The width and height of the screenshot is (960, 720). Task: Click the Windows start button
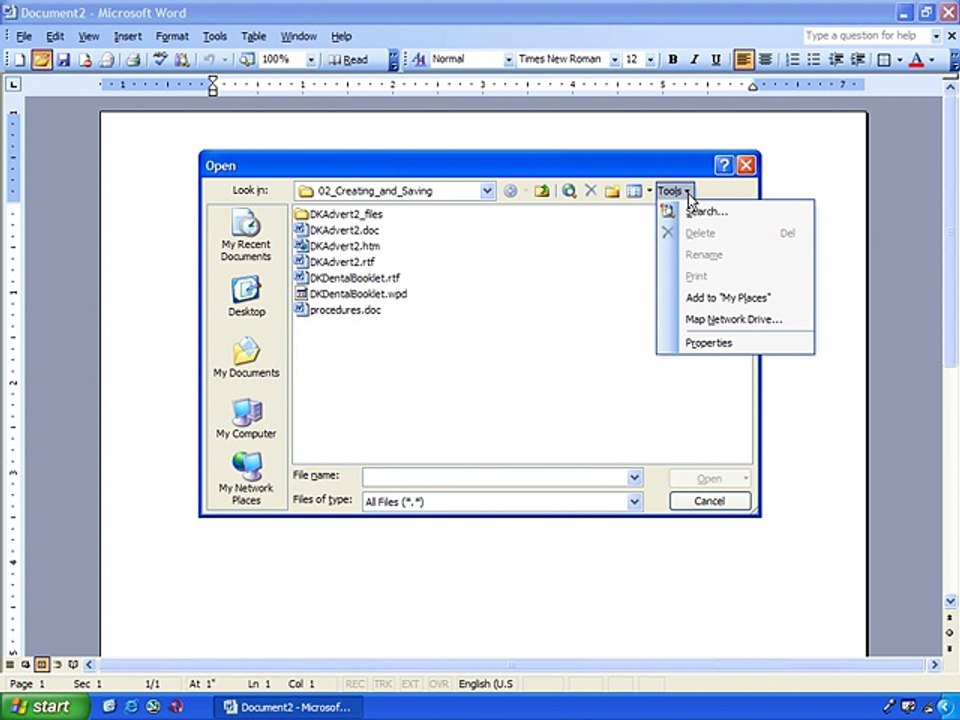(44, 707)
